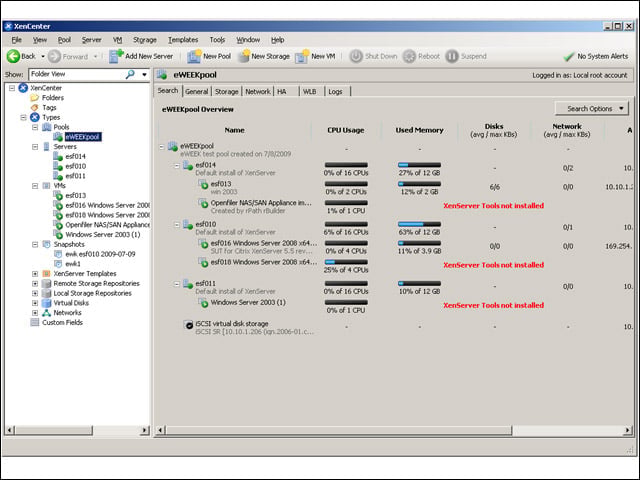
Task: Click the Forward arrow icon
Action: (54, 56)
